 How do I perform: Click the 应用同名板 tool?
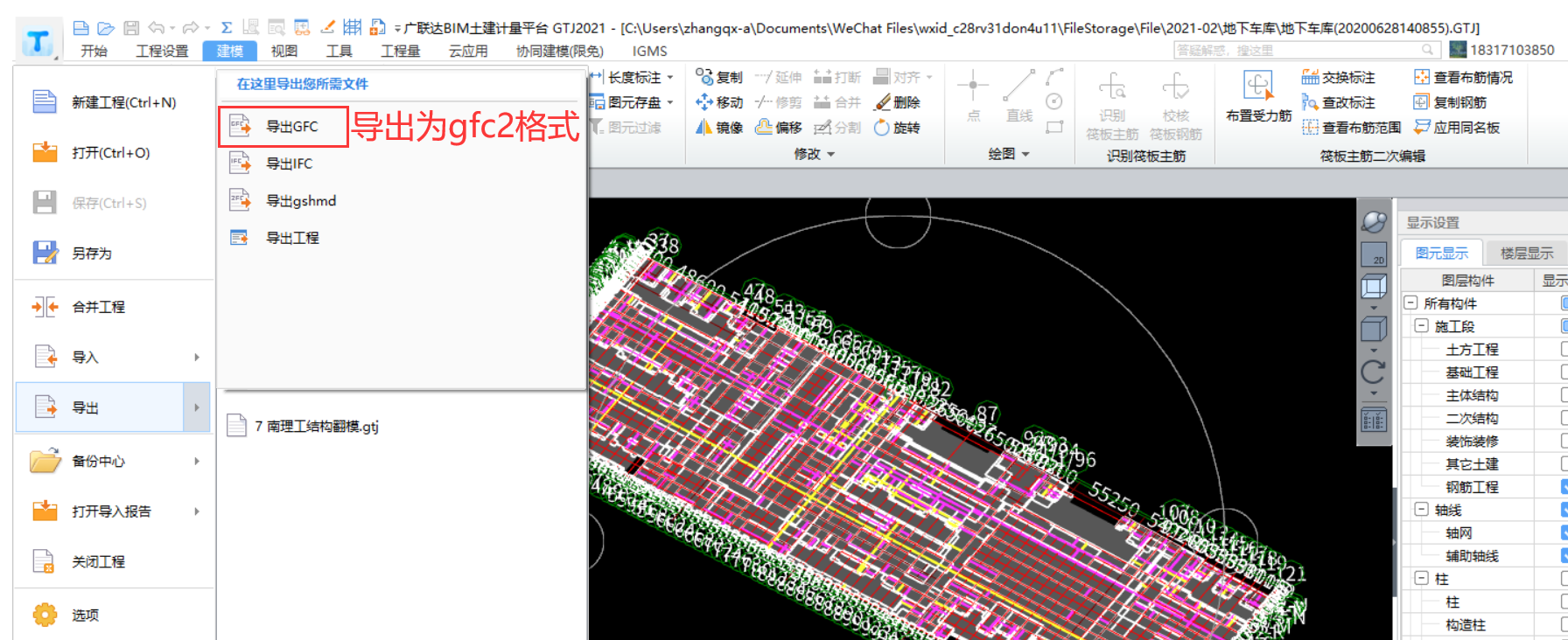pos(1457,128)
